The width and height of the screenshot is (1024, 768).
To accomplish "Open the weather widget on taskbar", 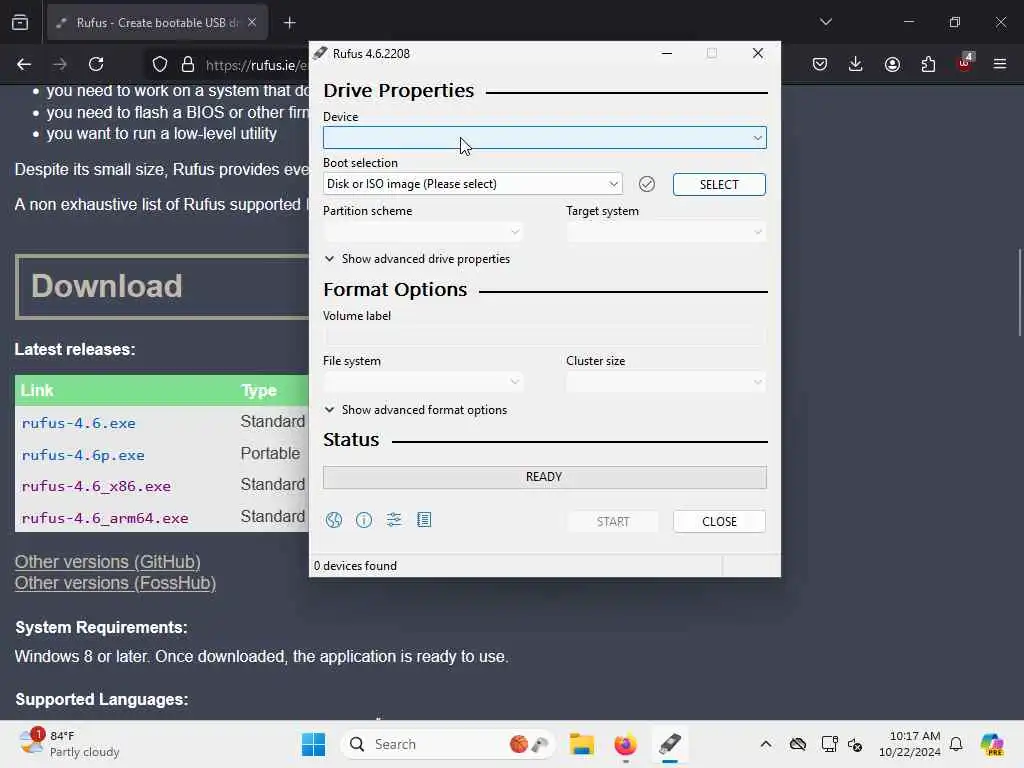I will [69, 744].
